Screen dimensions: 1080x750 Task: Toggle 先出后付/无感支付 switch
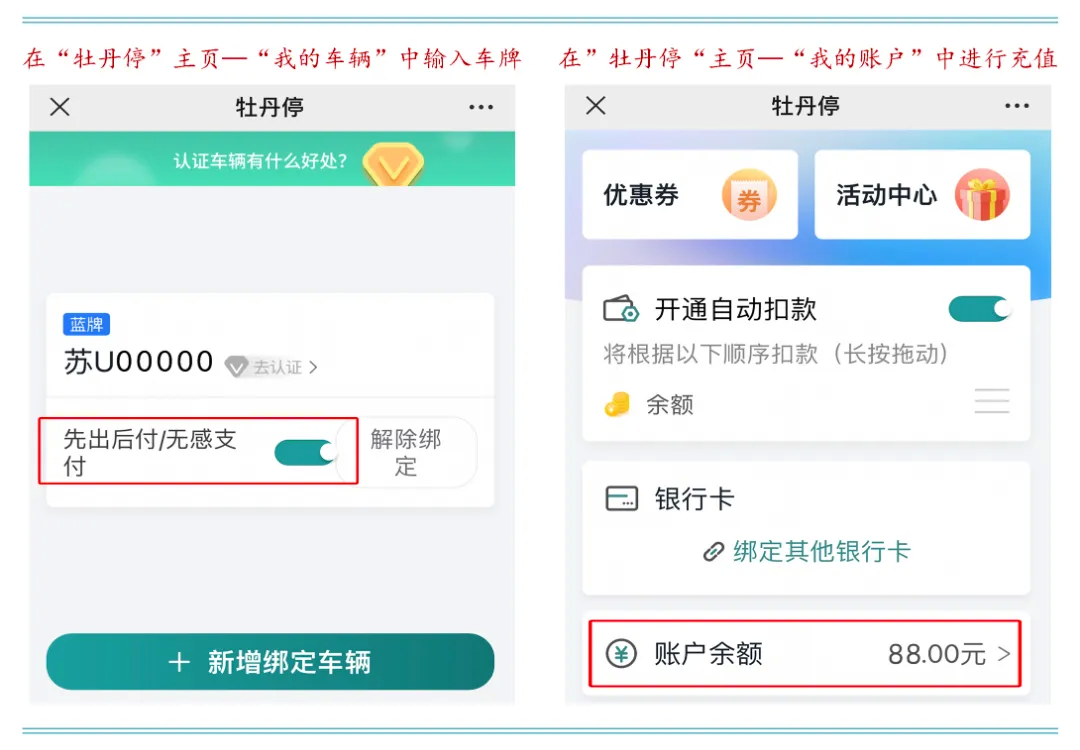tap(306, 452)
